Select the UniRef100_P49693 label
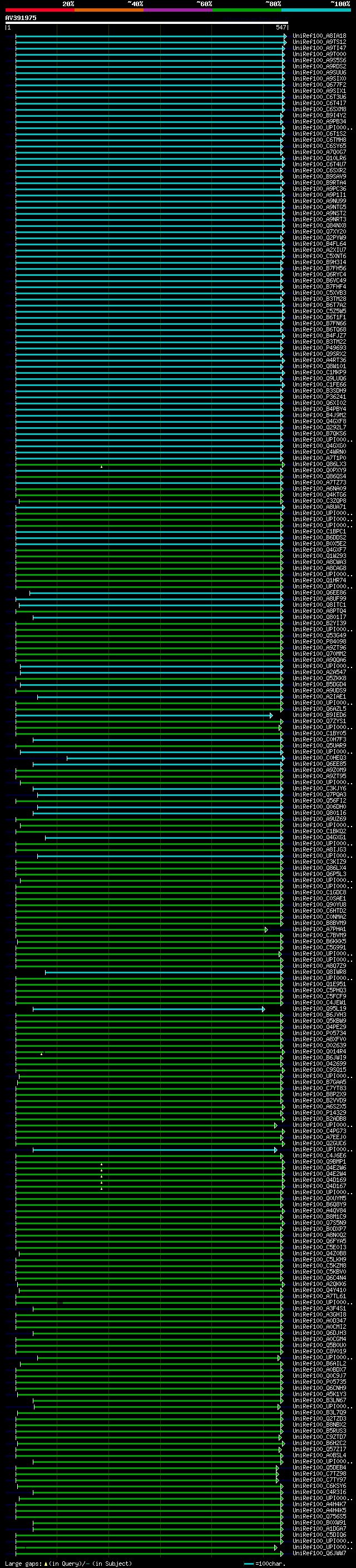 [319, 348]
